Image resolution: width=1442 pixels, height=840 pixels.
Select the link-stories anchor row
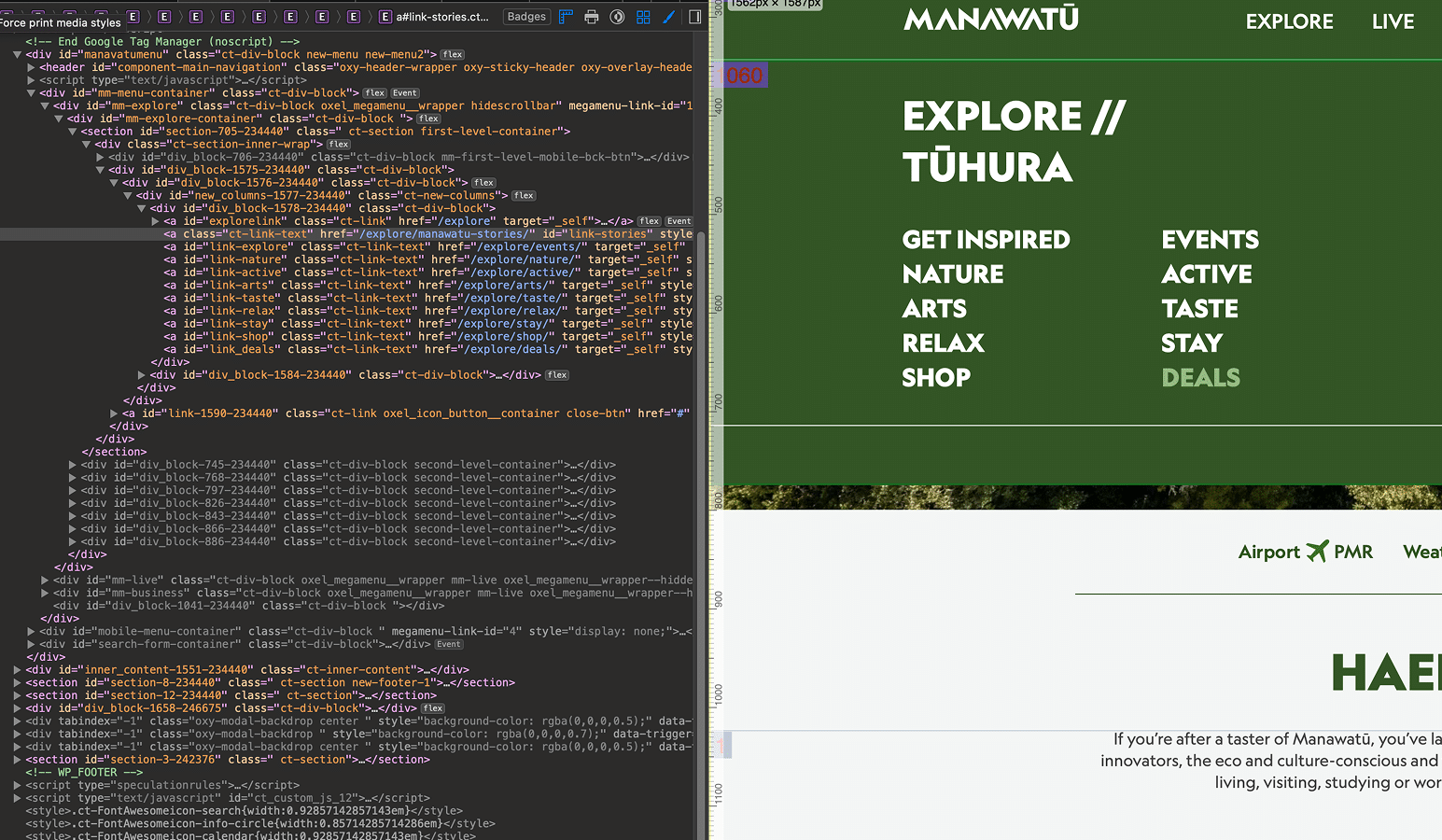[x=347, y=234]
